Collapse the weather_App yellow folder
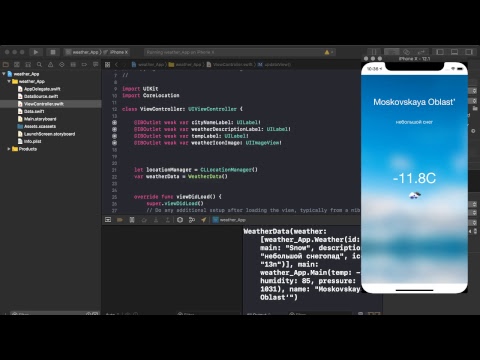This screenshot has width=480, height=360. (x=9, y=81)
